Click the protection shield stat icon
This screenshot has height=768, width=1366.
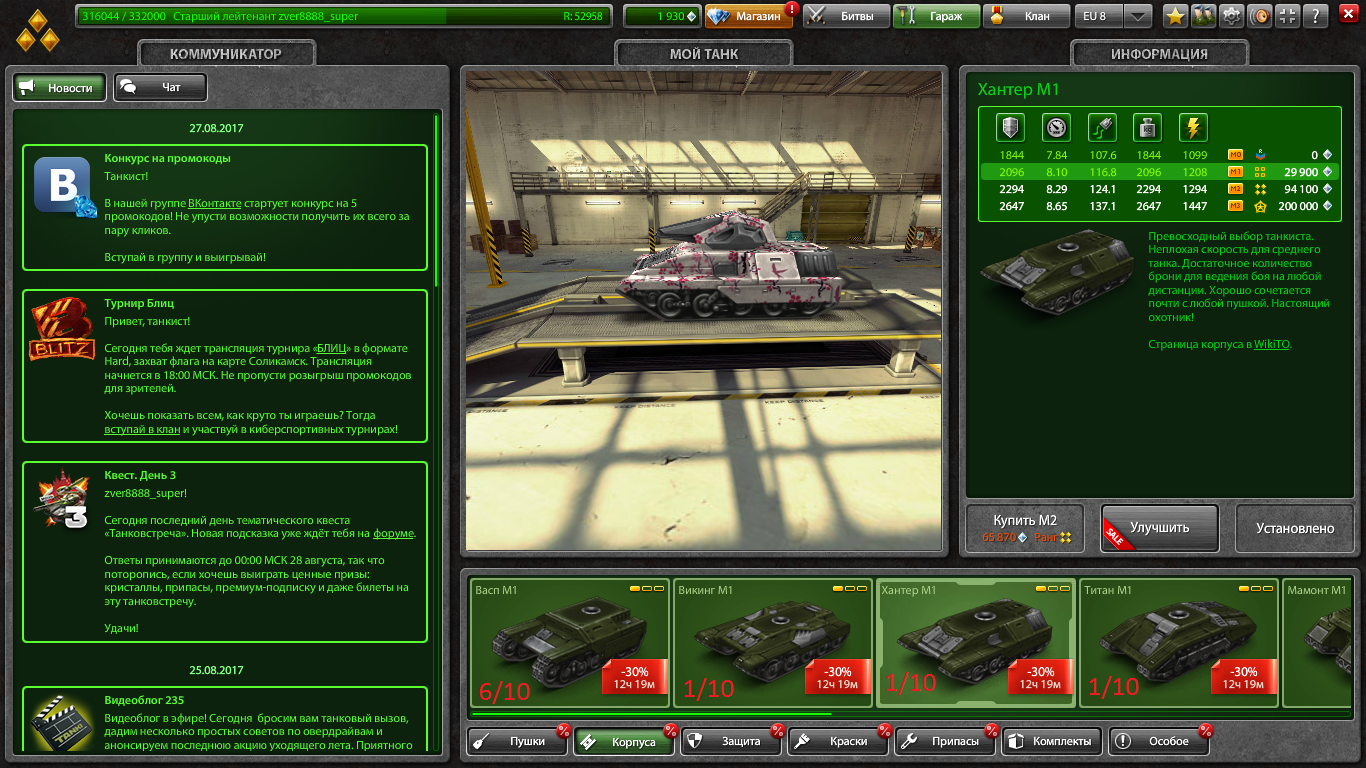pos(1011,127)
